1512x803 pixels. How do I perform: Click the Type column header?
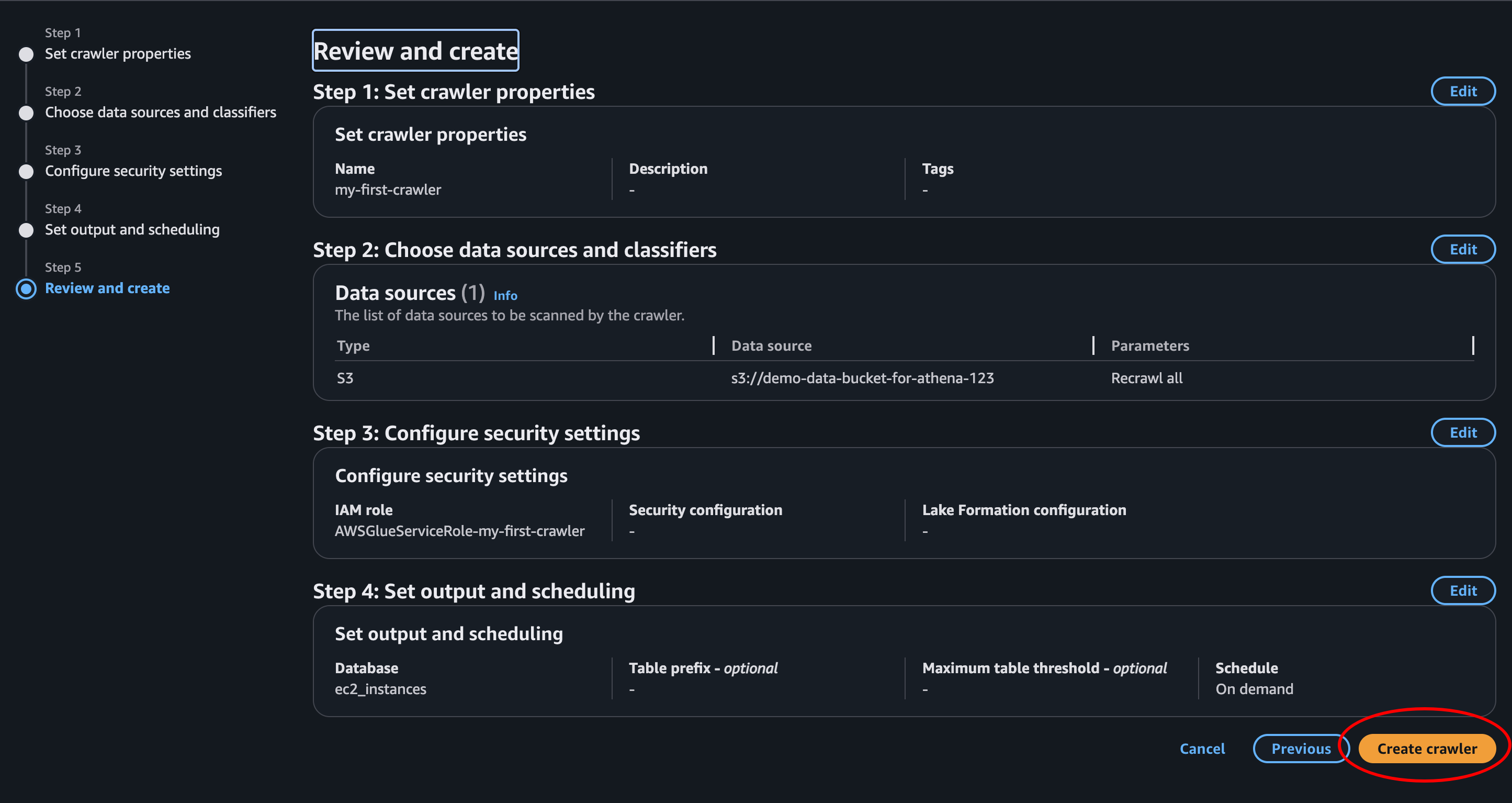353,345
